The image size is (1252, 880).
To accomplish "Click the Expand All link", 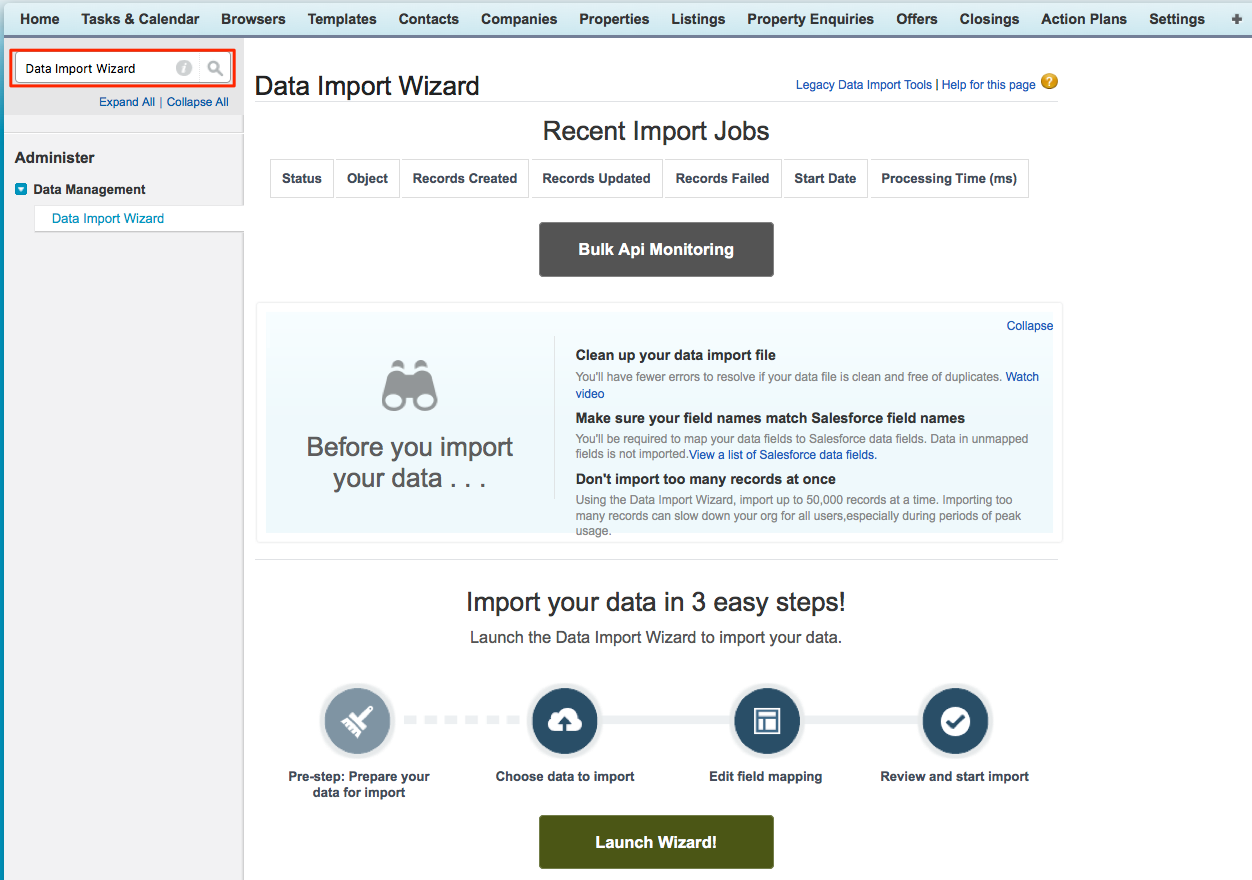I will pyautogui.click(x=127, y=102).
